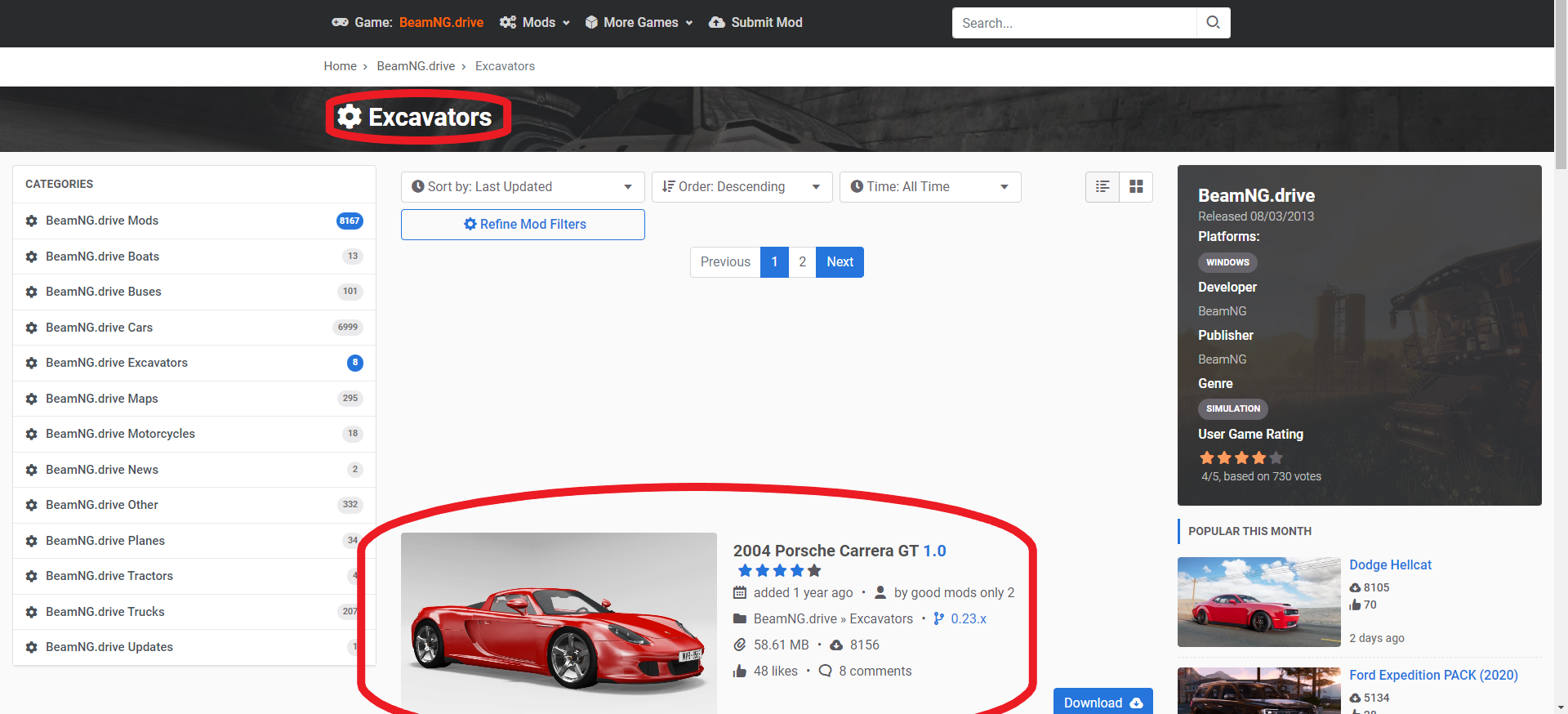
Task: Switch to grid view layout
Action: click(x=1136, y=186)
